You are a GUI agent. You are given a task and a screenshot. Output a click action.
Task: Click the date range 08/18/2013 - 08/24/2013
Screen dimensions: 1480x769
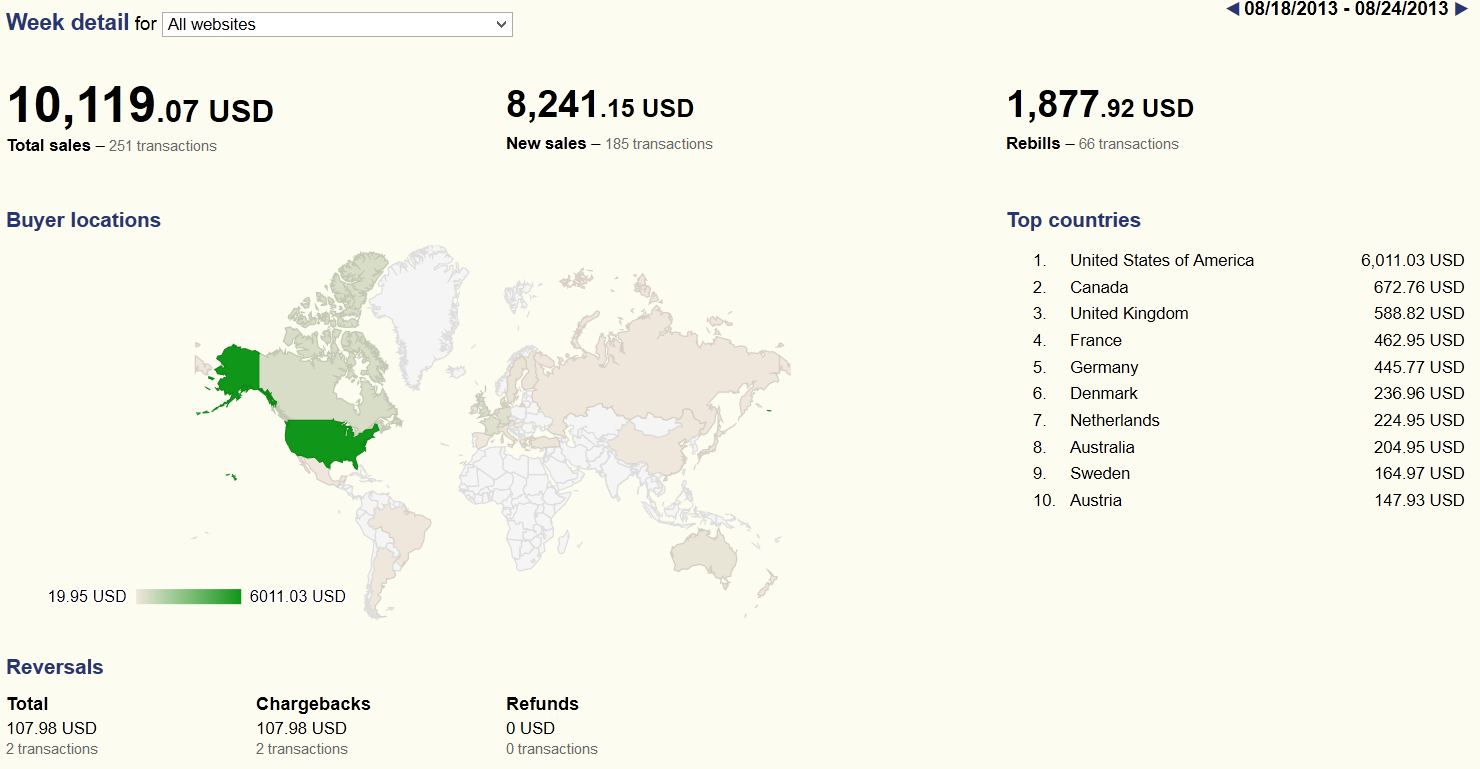click(x=1346, y=10)
